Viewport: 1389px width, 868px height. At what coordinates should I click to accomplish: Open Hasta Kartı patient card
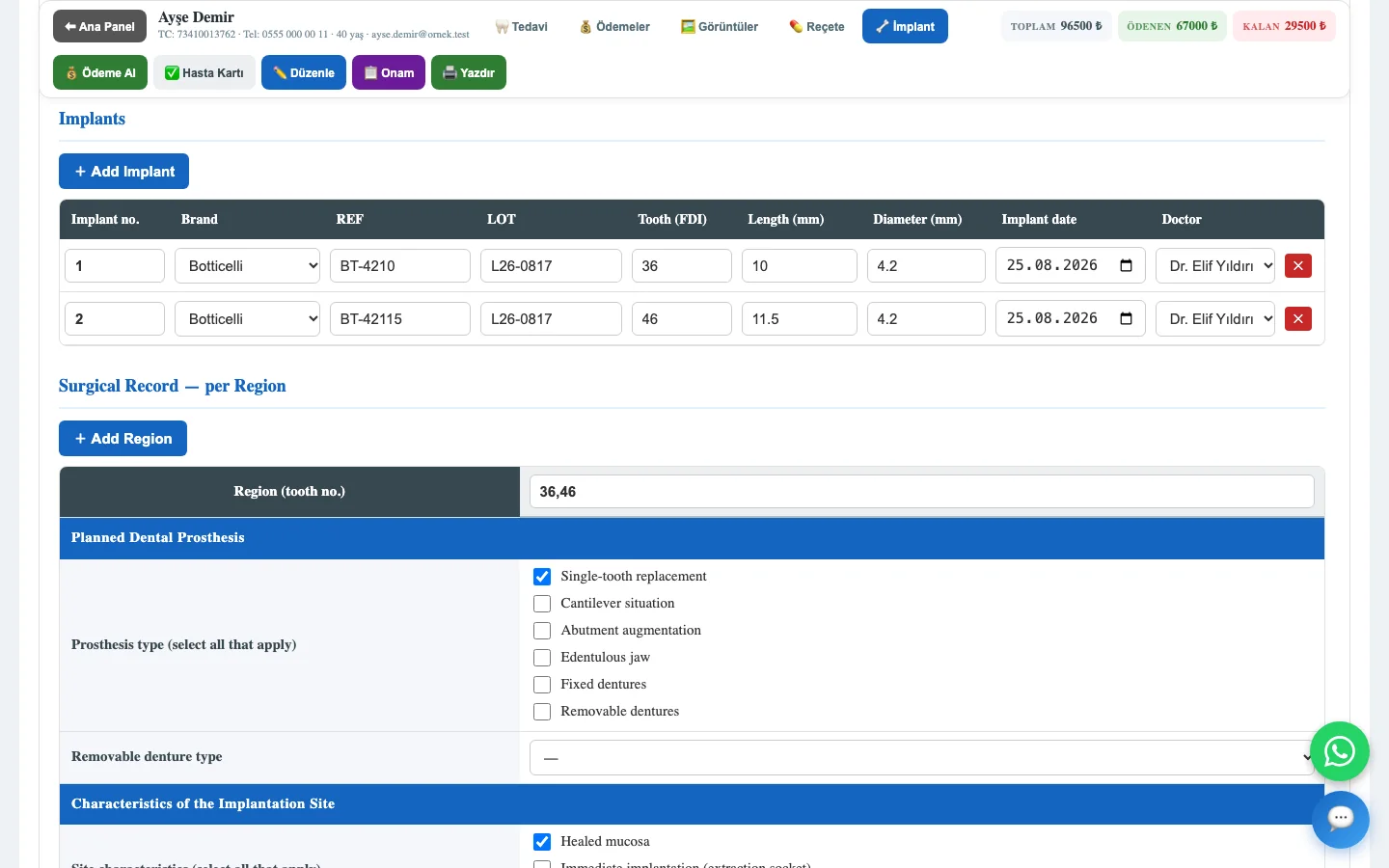[204, 72]
